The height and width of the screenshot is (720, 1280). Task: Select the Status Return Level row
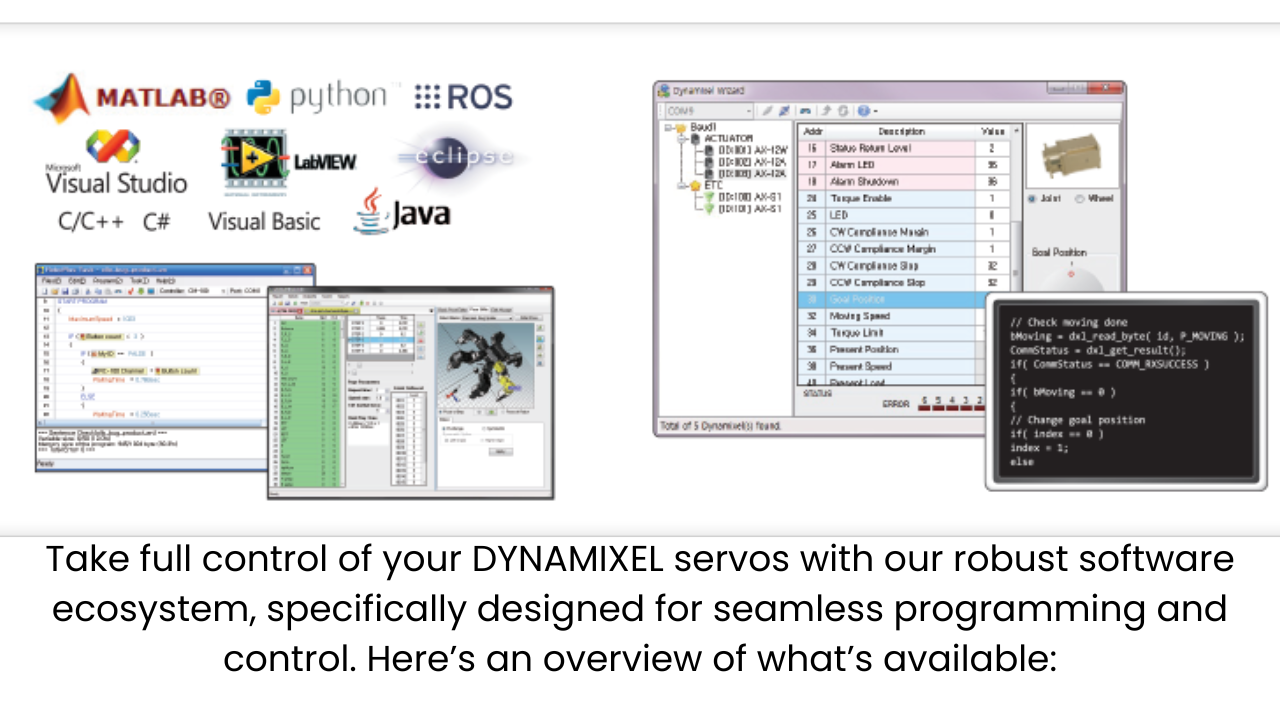[904, 148]
